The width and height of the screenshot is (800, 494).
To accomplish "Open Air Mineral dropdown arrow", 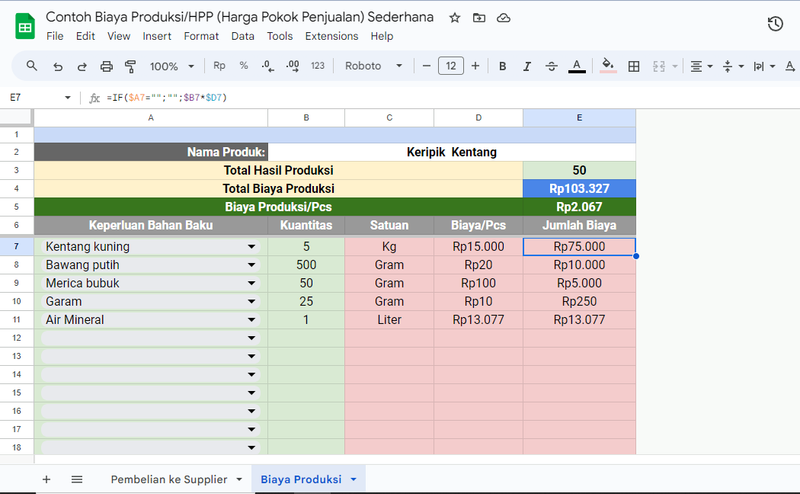I will pyautogui.click(x=252, y=320).
